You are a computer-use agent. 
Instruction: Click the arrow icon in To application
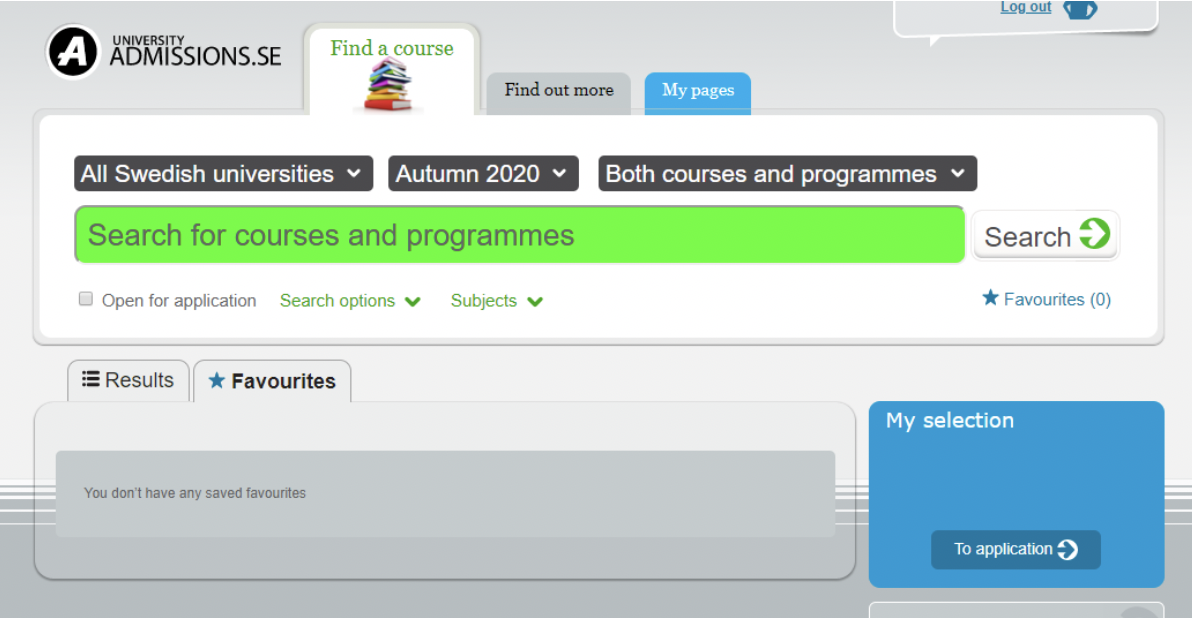[1068, 549]
